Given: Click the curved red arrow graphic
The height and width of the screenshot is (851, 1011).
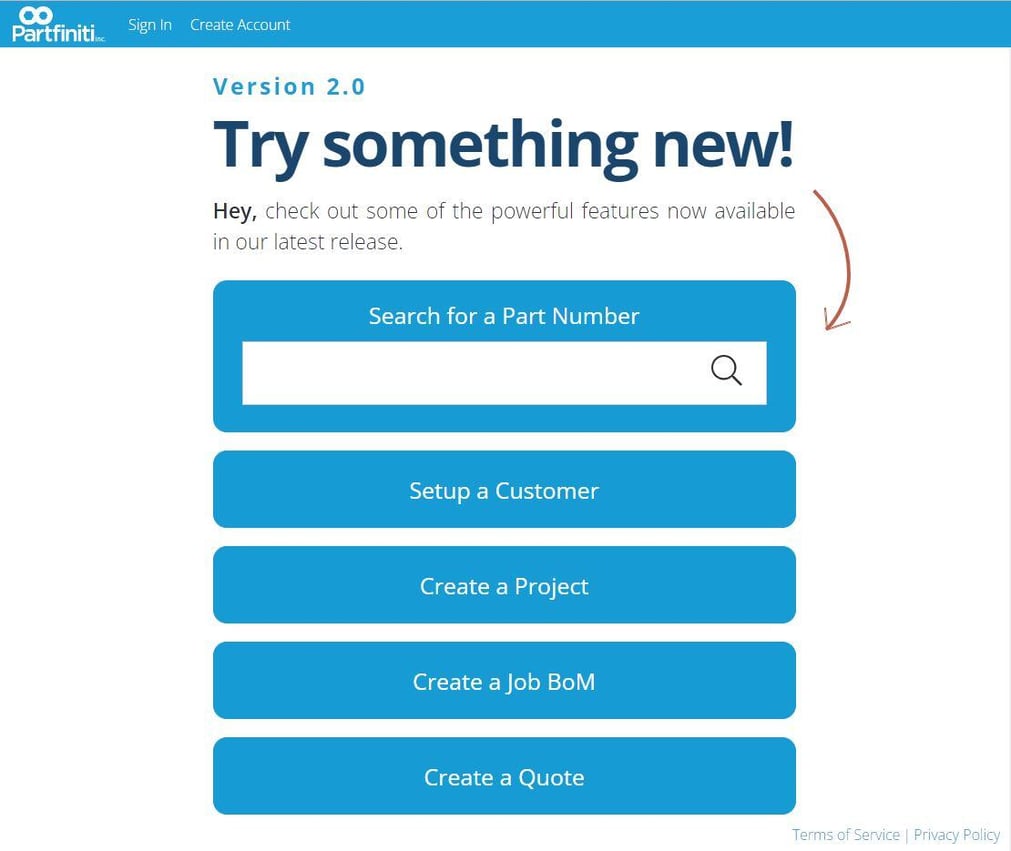Looking at the screenshot, I should (834, 260).
